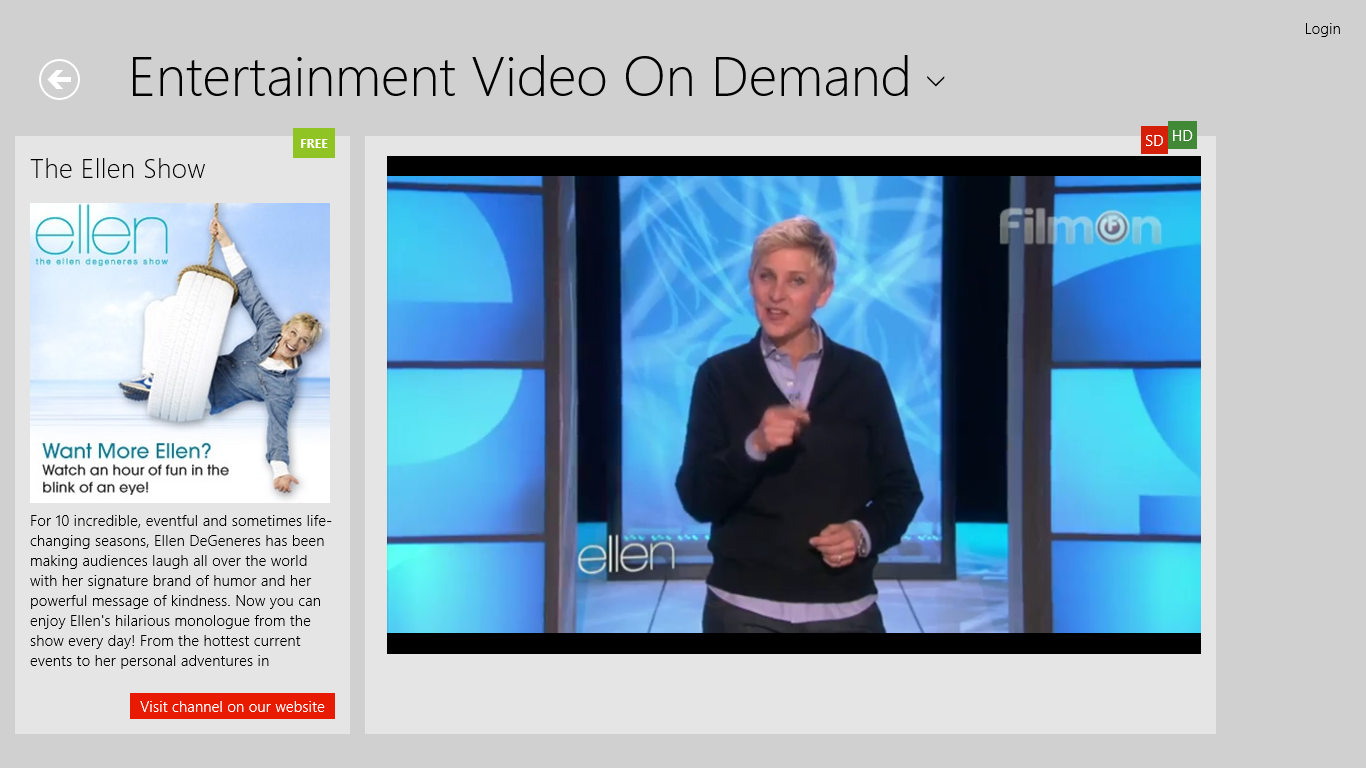Expand the Entertainment Video On Demand dropdown chevron
Viewport: 1366px width, 768px height.
coord(936,82)
